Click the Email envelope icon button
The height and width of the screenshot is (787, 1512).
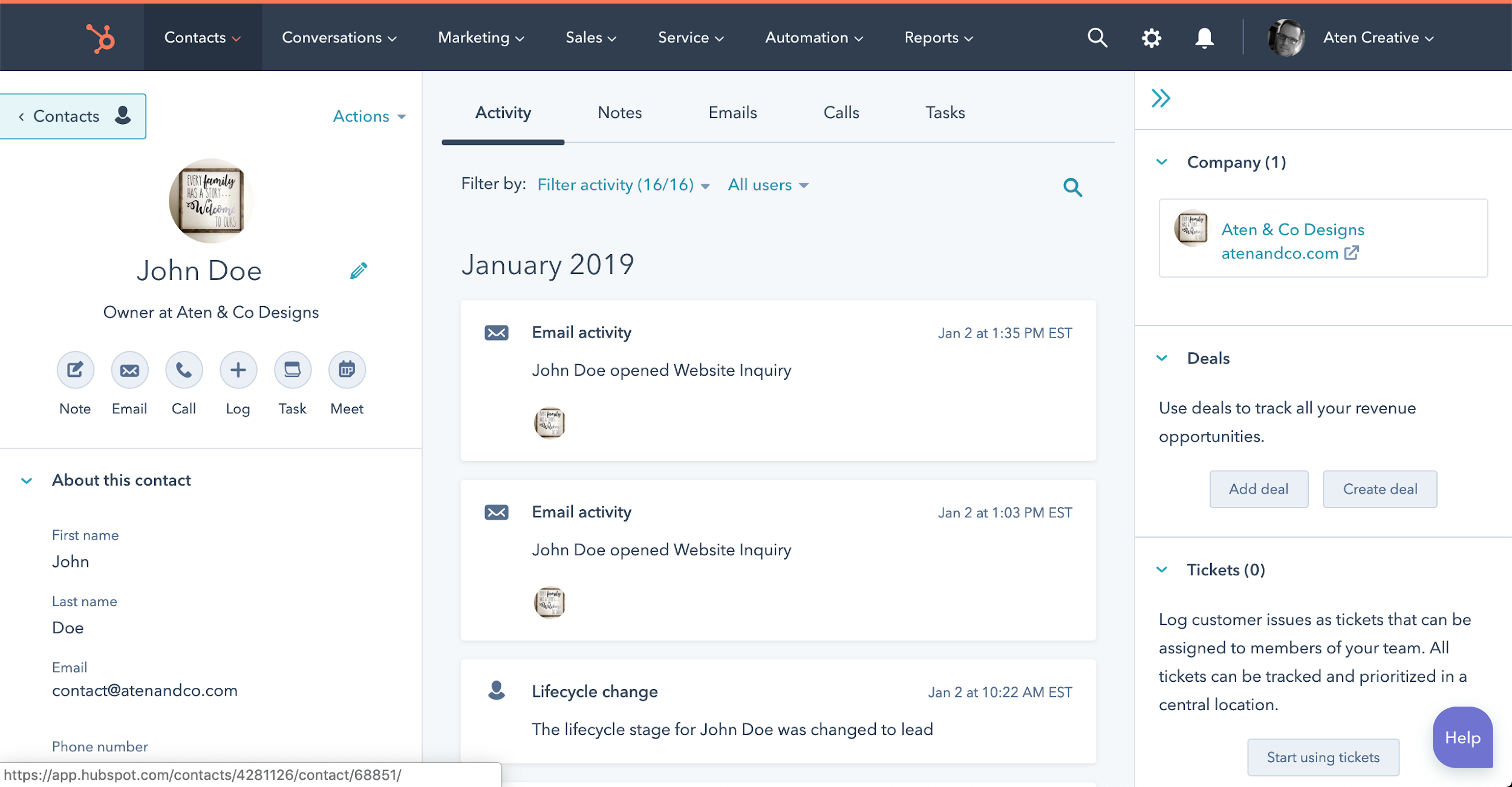click(129, 370)
